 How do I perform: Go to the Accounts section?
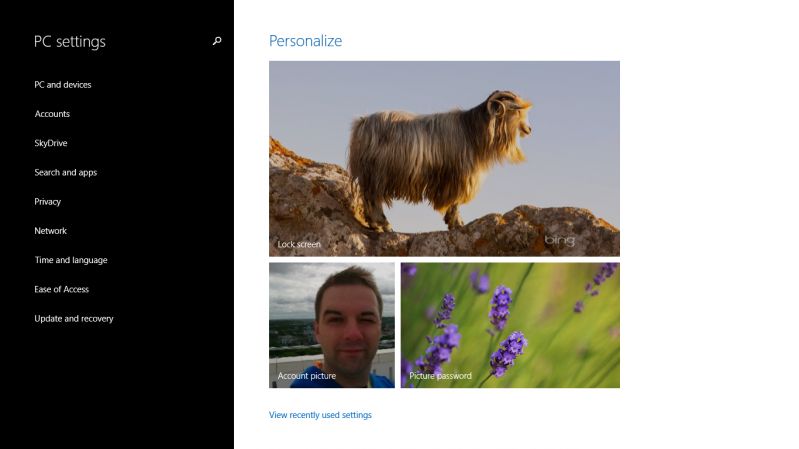tap(52, 114)
